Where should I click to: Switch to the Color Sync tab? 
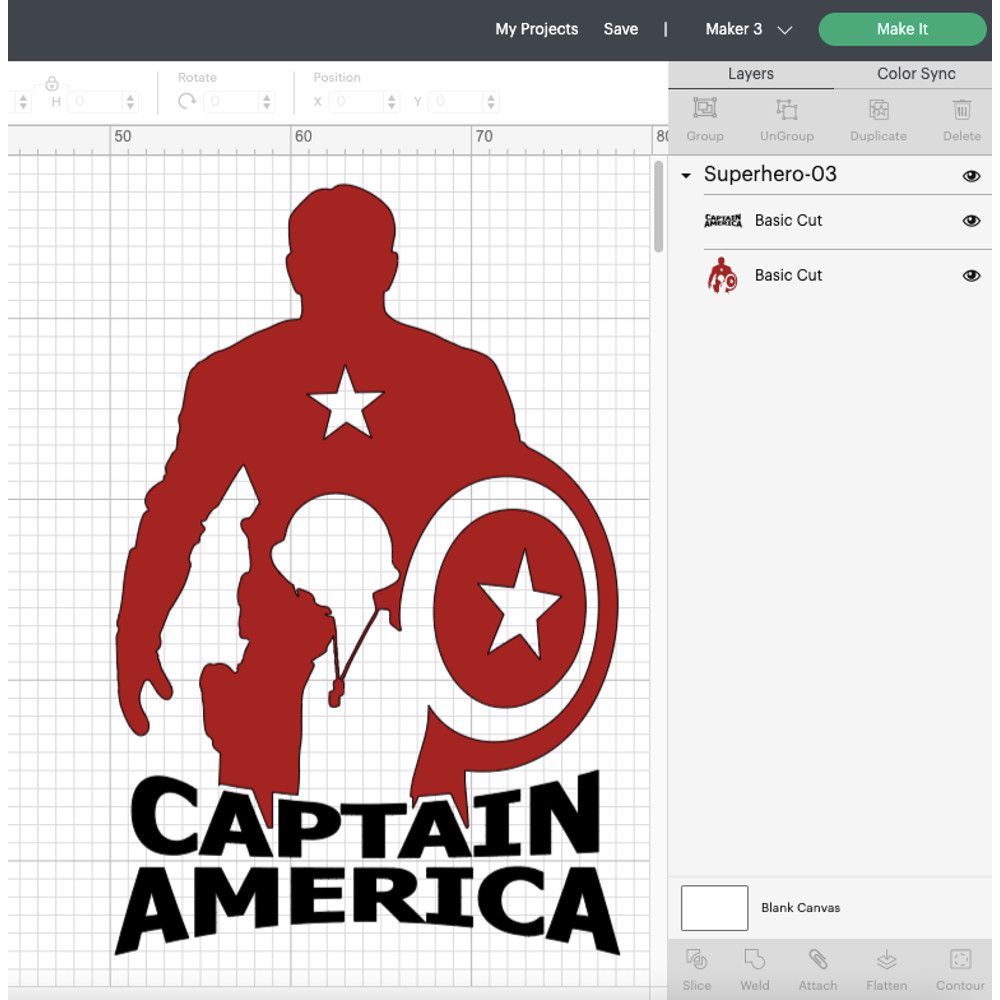pyautogui.click(x=915, y=73)
